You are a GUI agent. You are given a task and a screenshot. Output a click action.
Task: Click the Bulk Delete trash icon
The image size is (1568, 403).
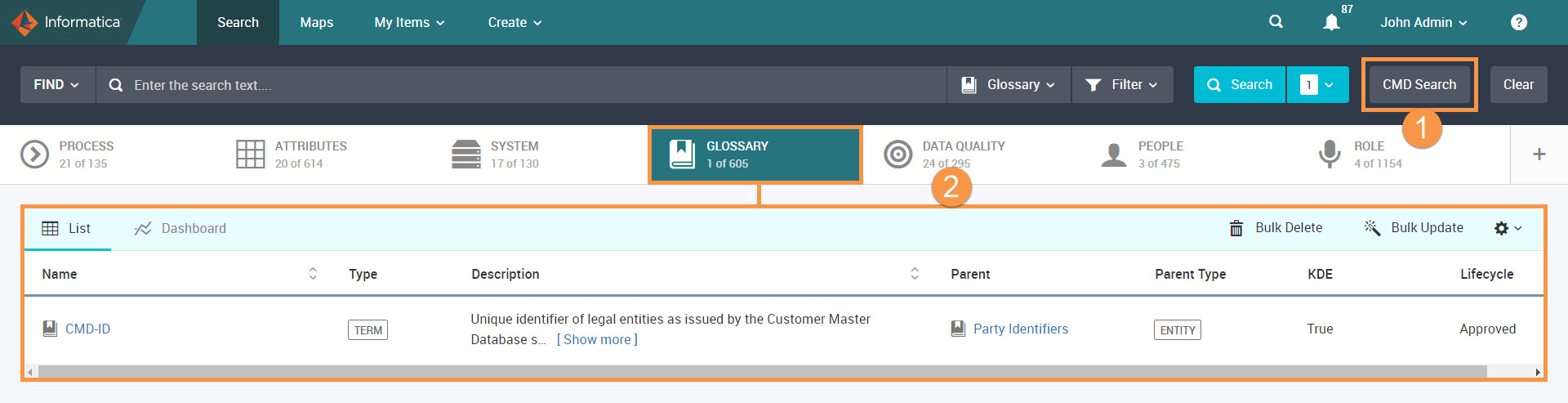tap(1236, 228)
